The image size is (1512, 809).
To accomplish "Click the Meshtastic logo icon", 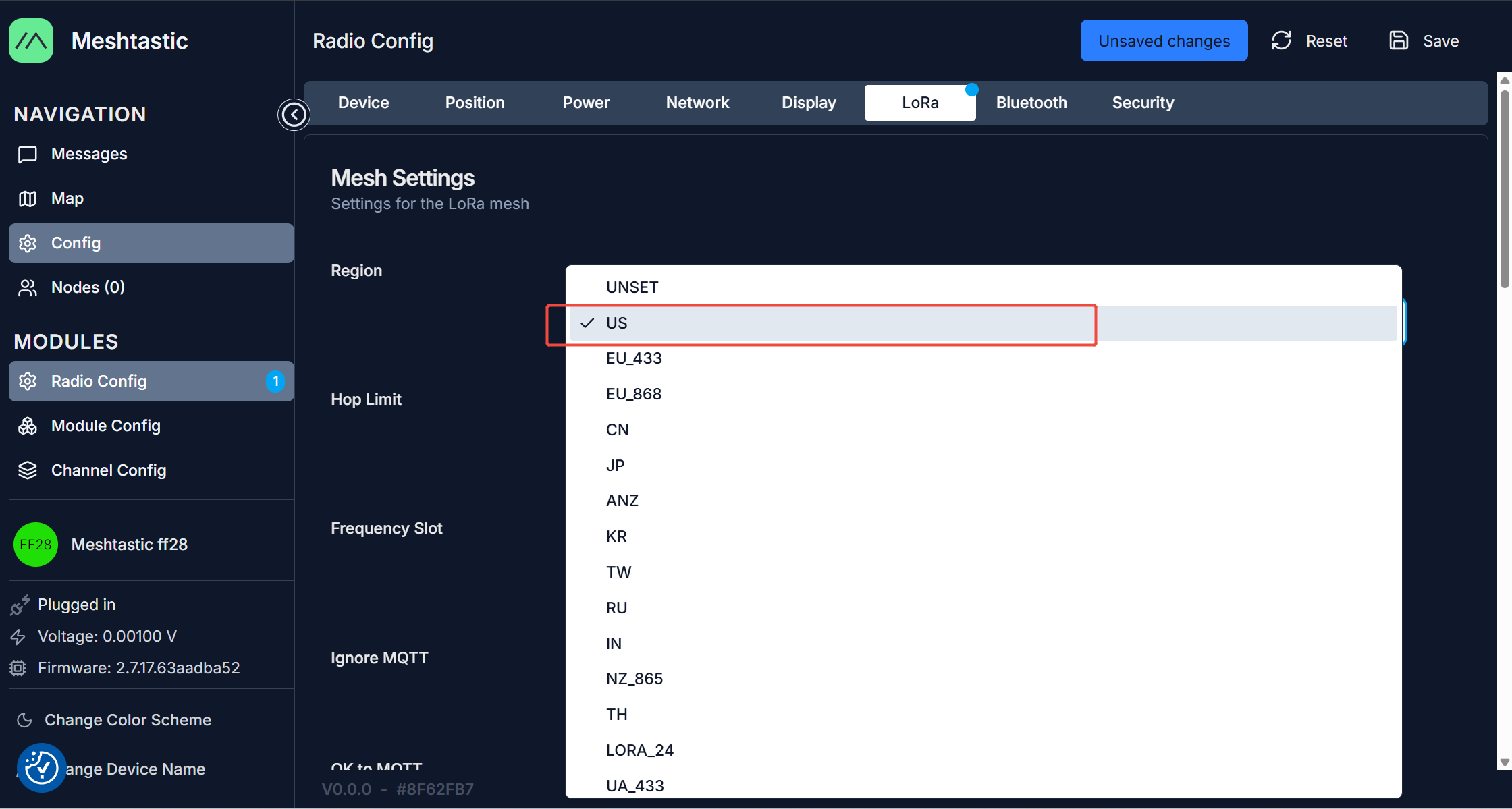I will point(31,40).
